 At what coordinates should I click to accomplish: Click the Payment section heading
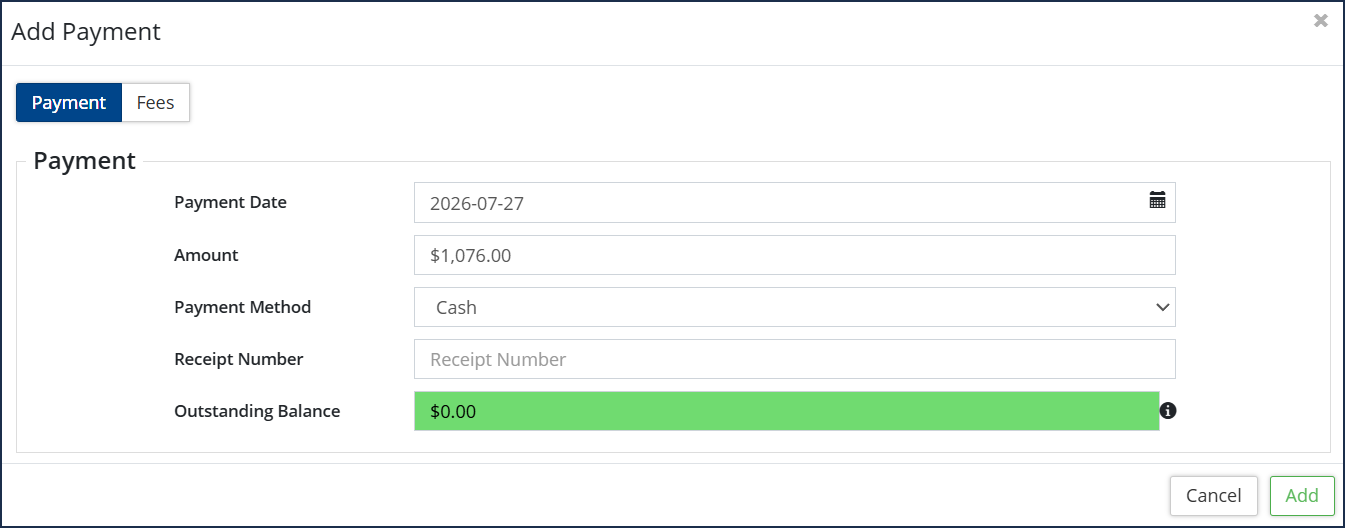pyautogui.click(x=84, y=161)
